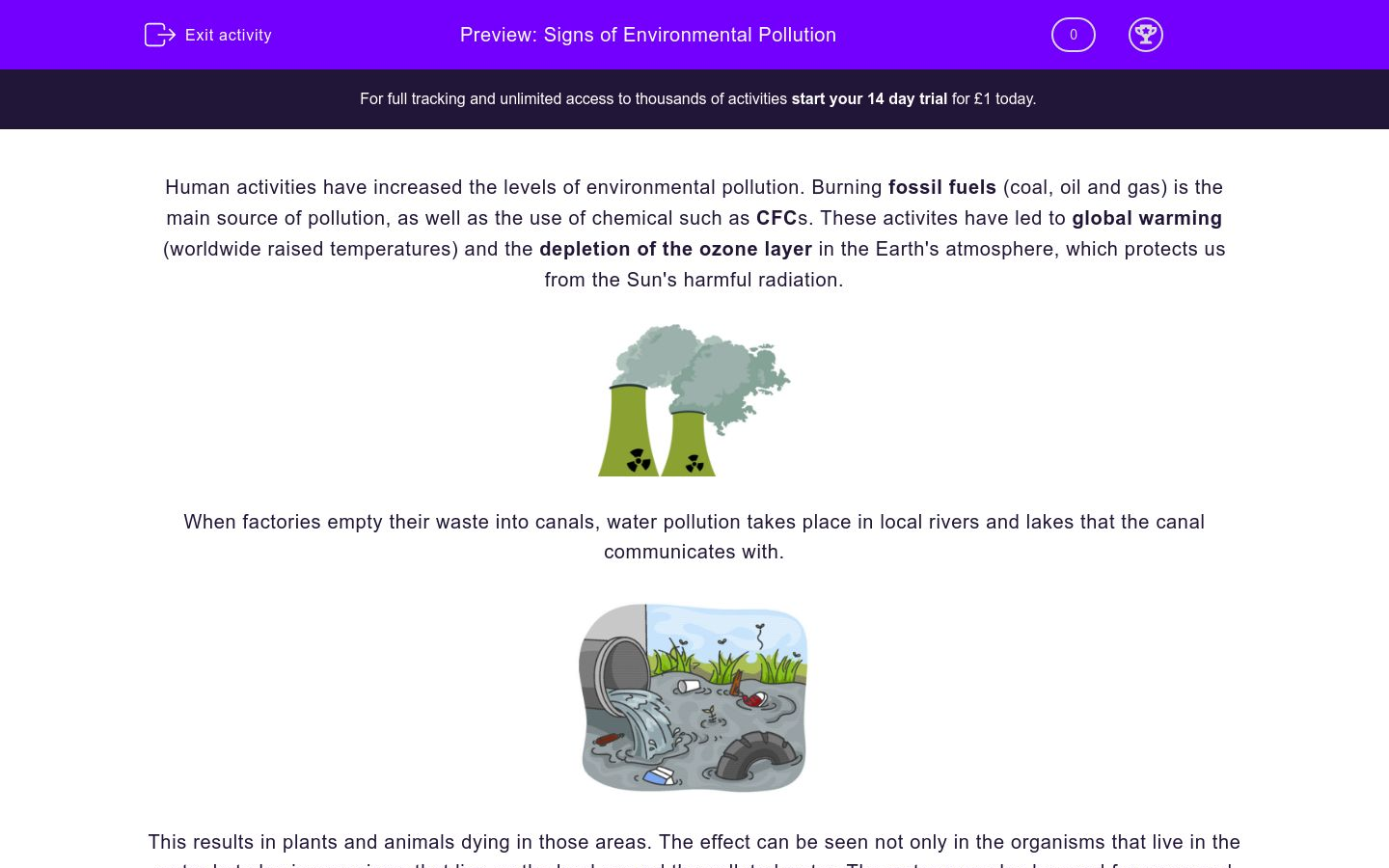This screenshot has height=868, width=1389.
Task: Expand the trial banner message
Action: coord(696,98)
